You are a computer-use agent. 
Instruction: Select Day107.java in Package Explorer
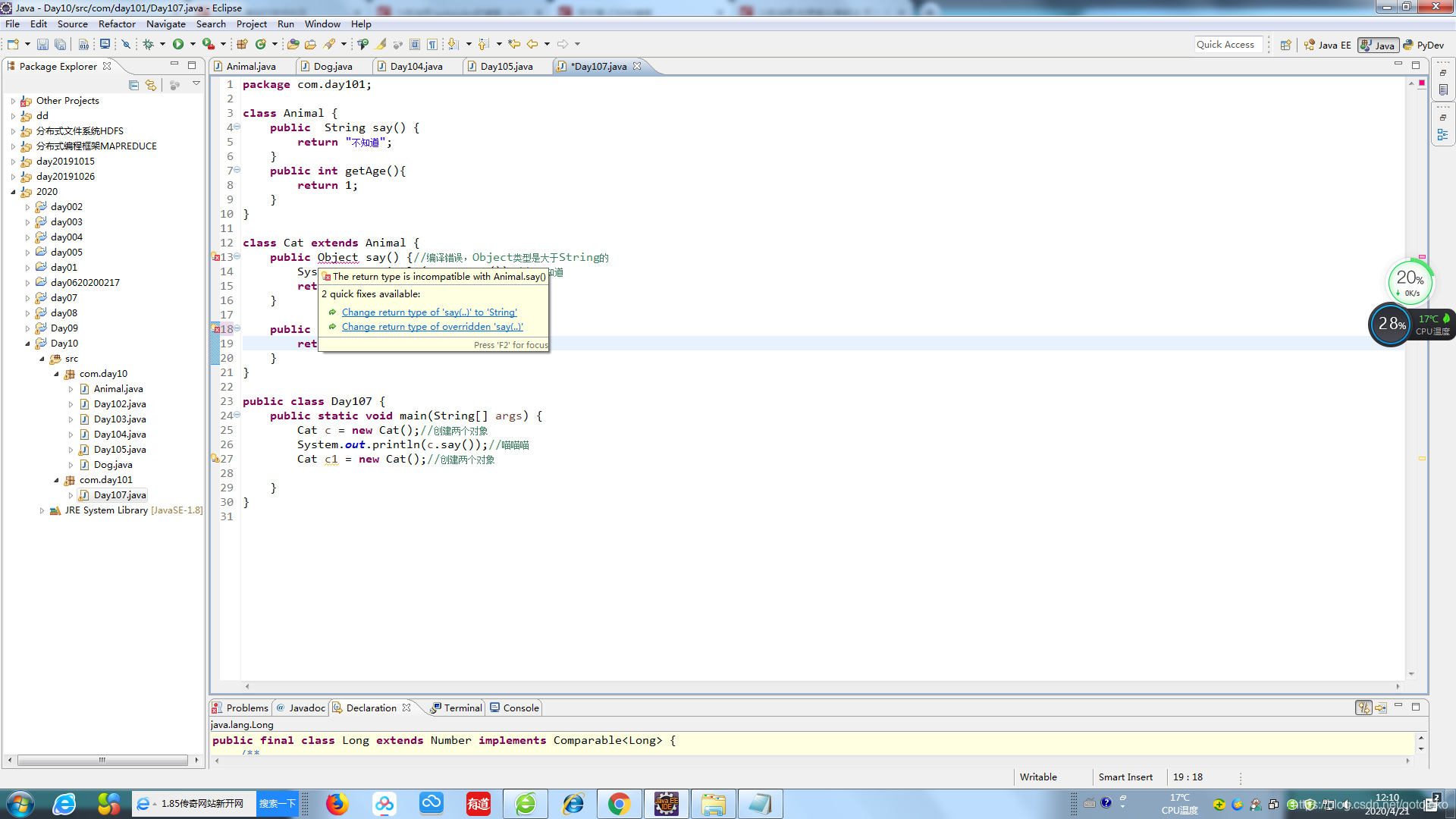(120, 495)
